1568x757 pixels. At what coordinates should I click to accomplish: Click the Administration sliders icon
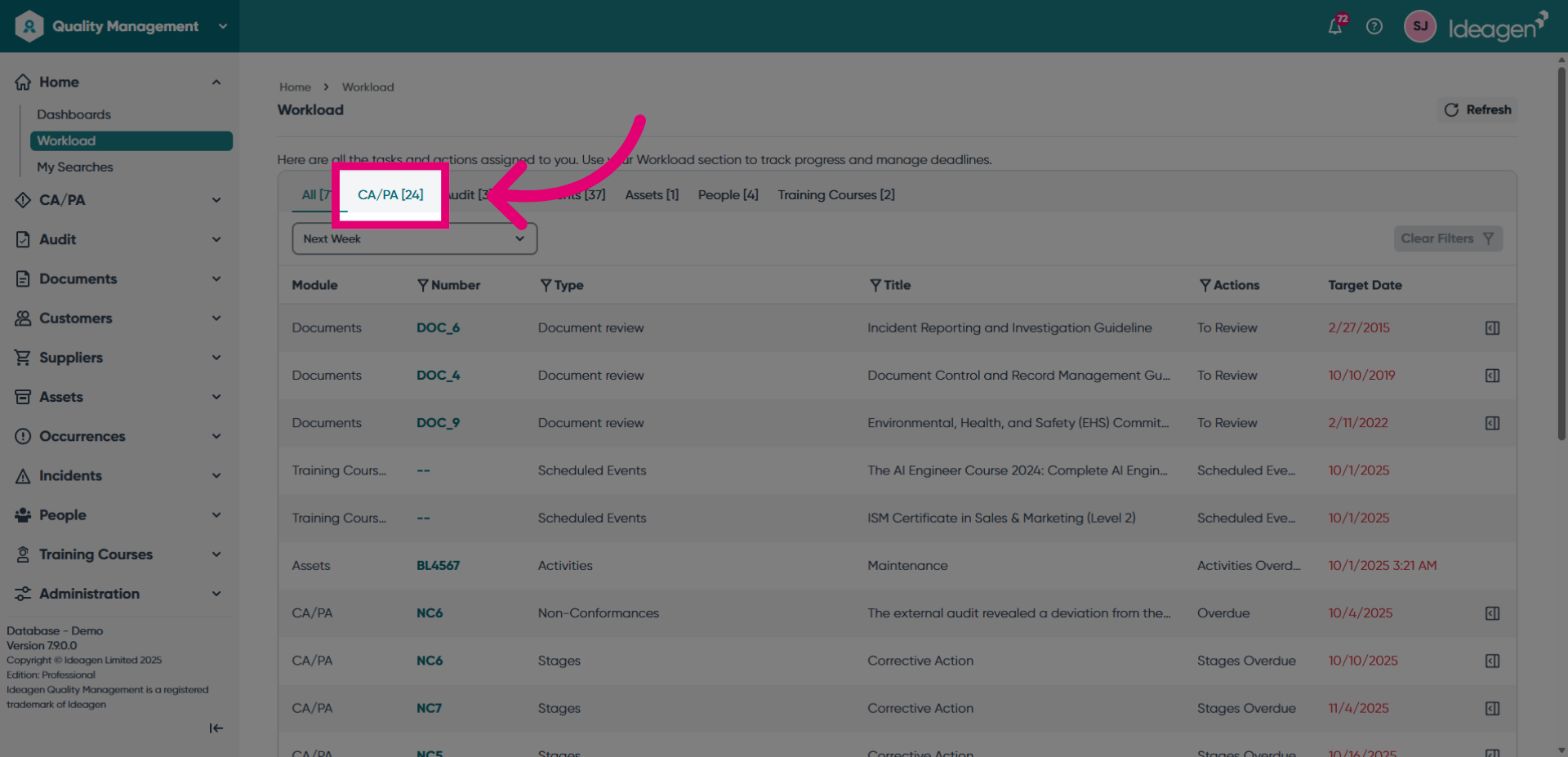(23, 594)
